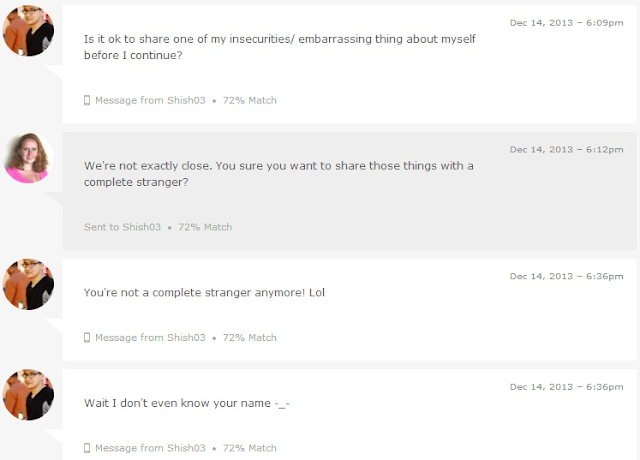Click "72% Match" in the sent reply footer
The height and width of the screenshot is (460, 640).
205,227
